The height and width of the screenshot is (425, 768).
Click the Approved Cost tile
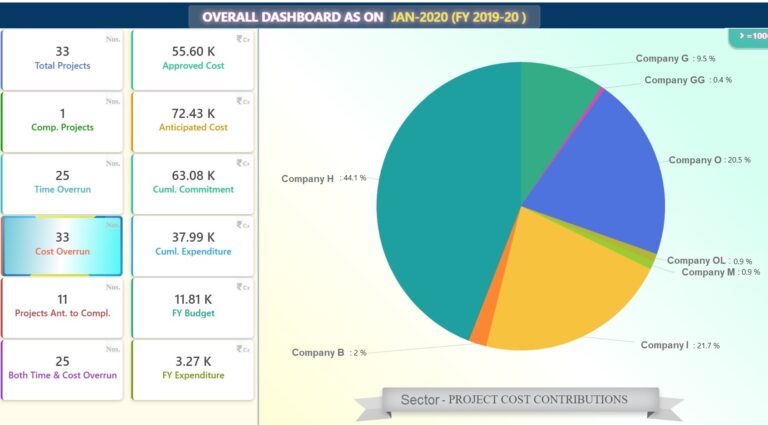click(x=193, y=60)
